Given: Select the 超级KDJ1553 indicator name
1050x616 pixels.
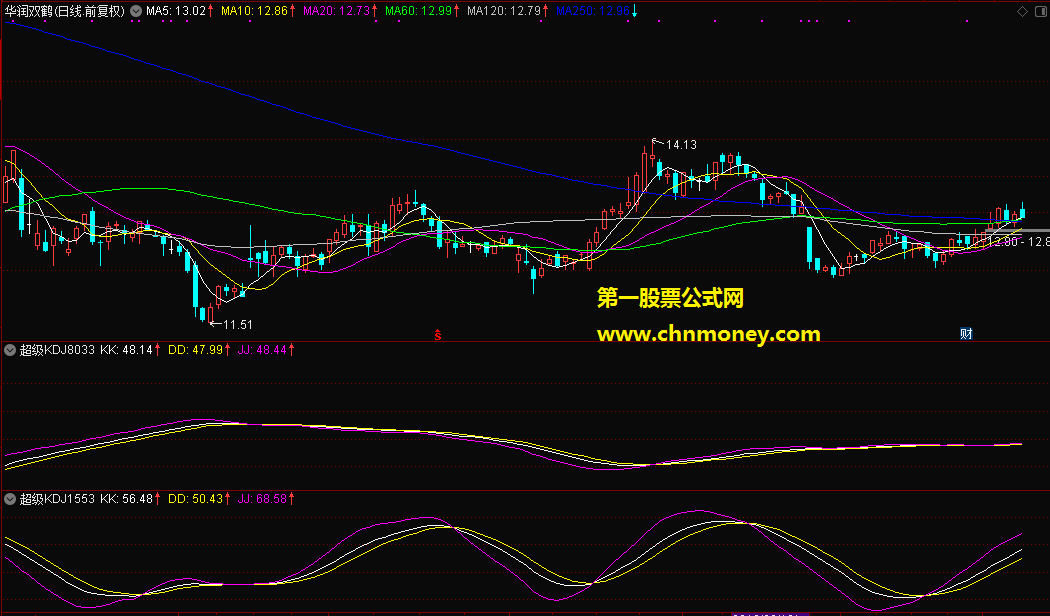Looking at the screenshot, I should (58, 499).
